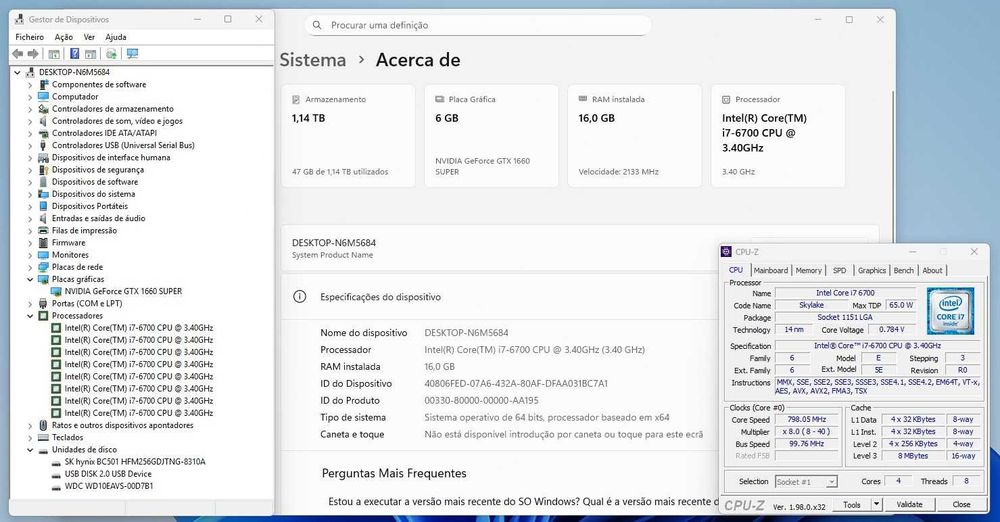The image size is (1000, 522).
Task: Open the Graphics tab in CPU-Z
Action: pyautogui.click(x=872, y=270)
